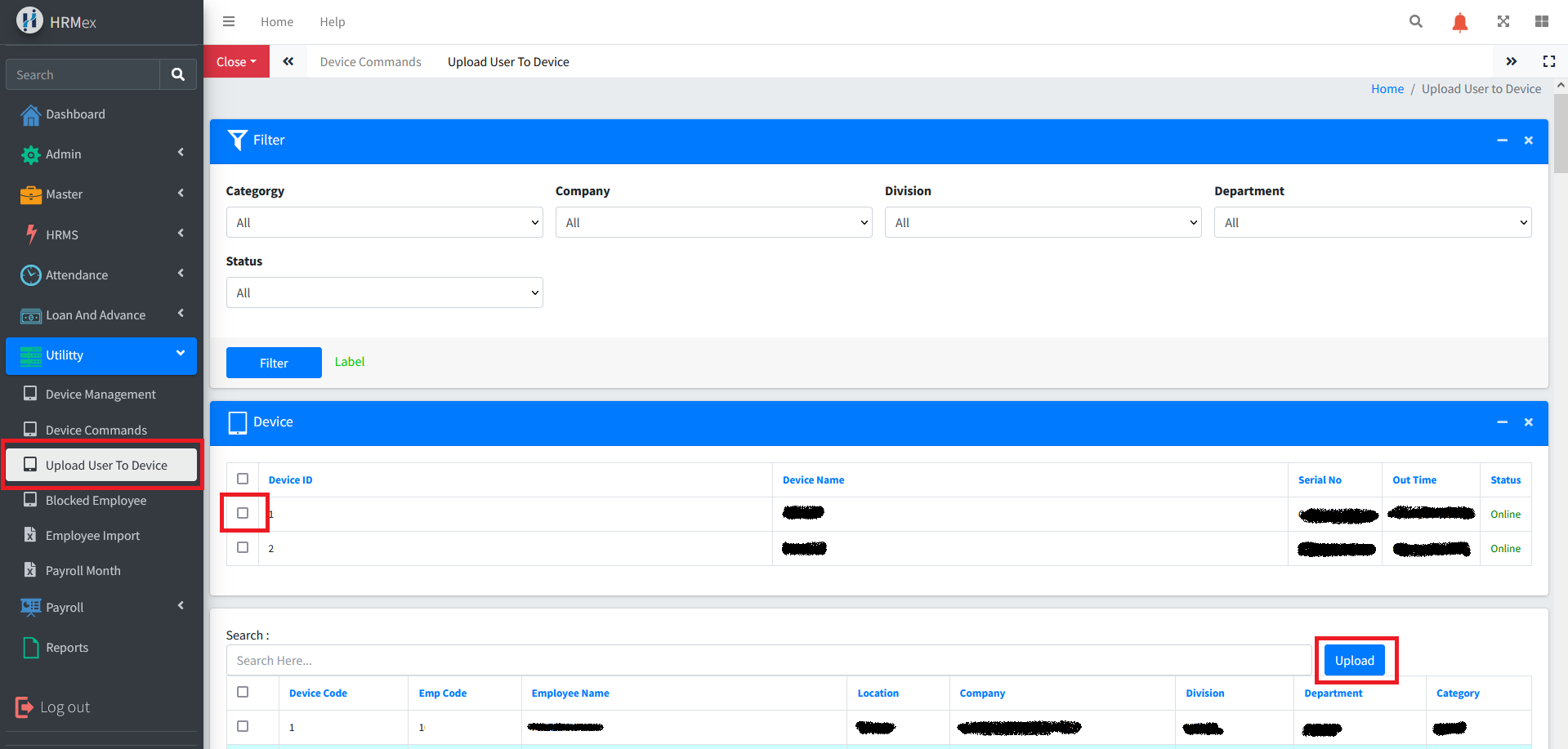Minimize the Filter panel

coord(1502,140)
